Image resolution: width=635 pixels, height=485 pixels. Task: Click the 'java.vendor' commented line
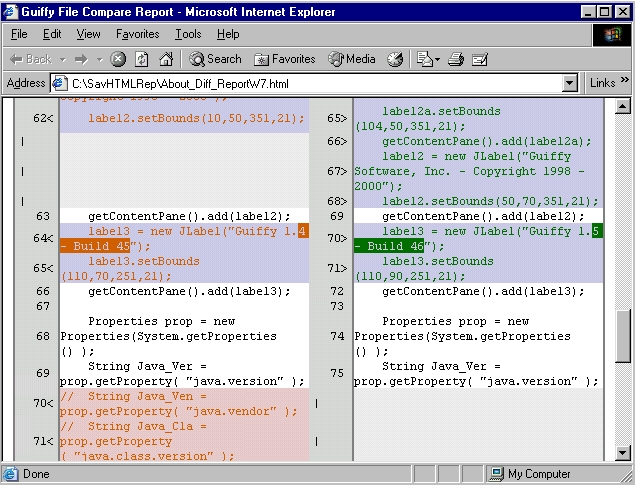pyautogui.click(x=179, y=404)
